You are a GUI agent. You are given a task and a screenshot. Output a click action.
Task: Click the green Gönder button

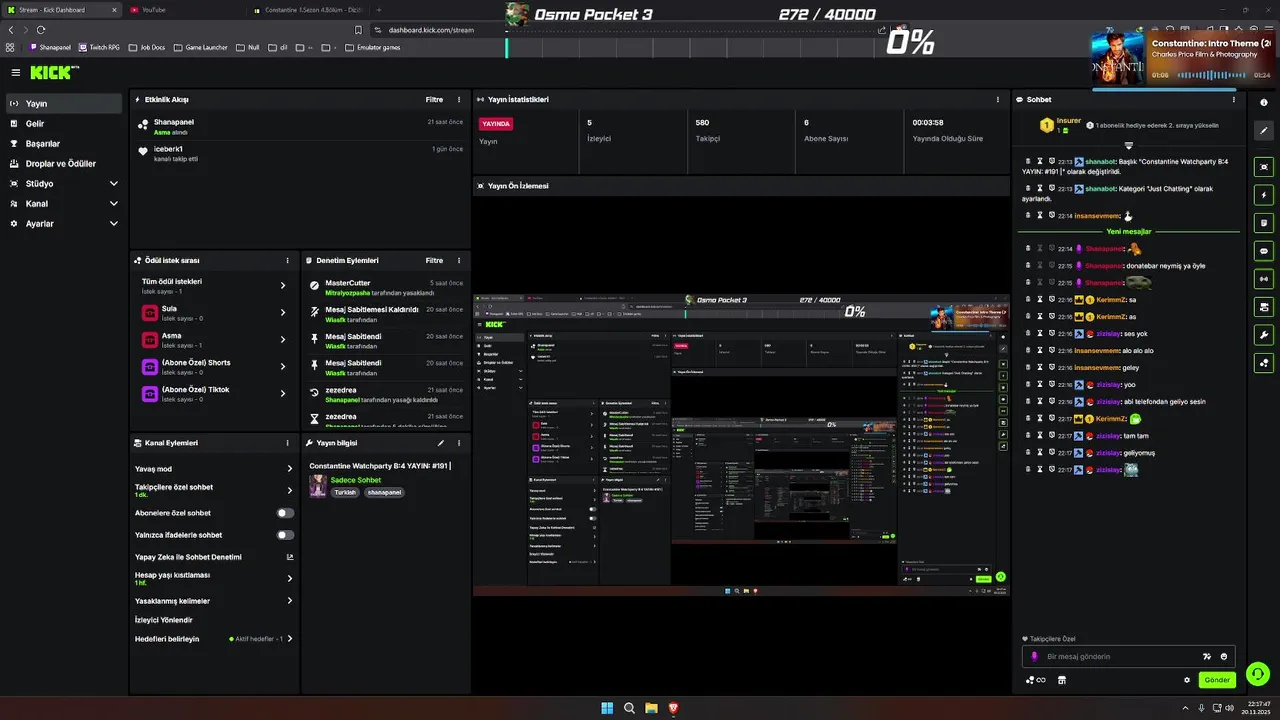[1217, 680]
